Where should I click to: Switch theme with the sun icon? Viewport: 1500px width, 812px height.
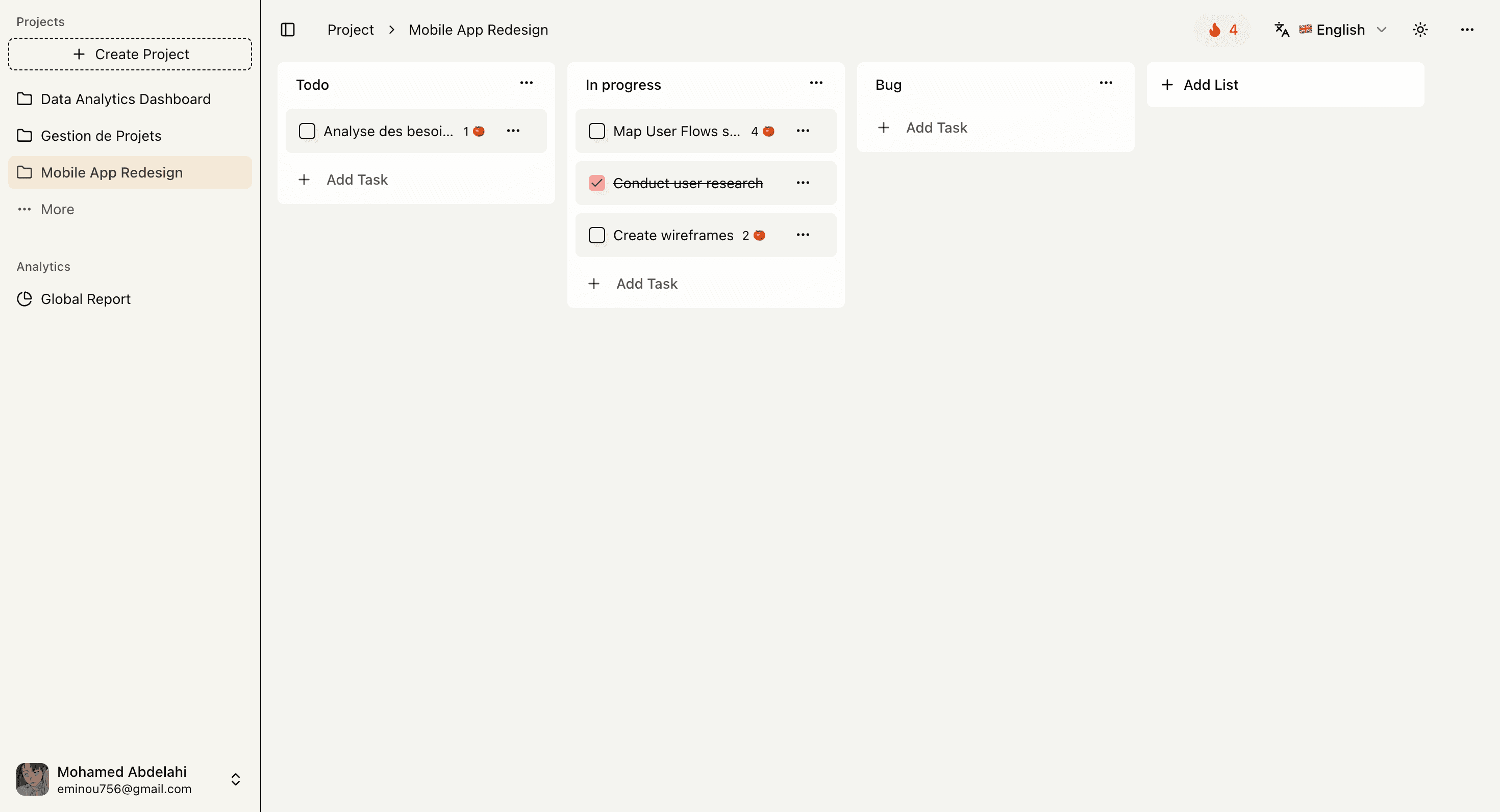click(1420, 30)
